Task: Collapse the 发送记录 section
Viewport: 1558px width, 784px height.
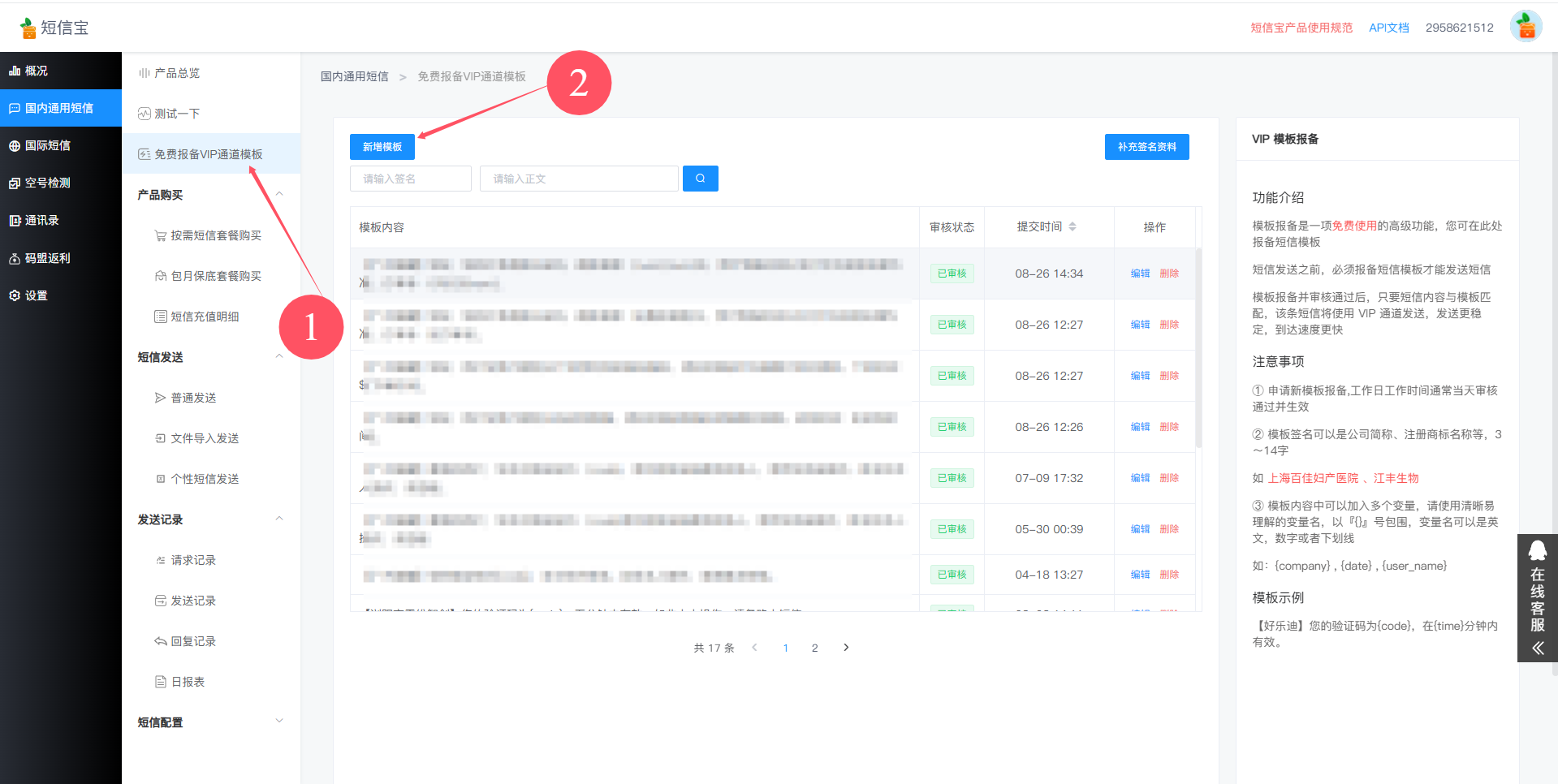Action: tap(279, 519)
